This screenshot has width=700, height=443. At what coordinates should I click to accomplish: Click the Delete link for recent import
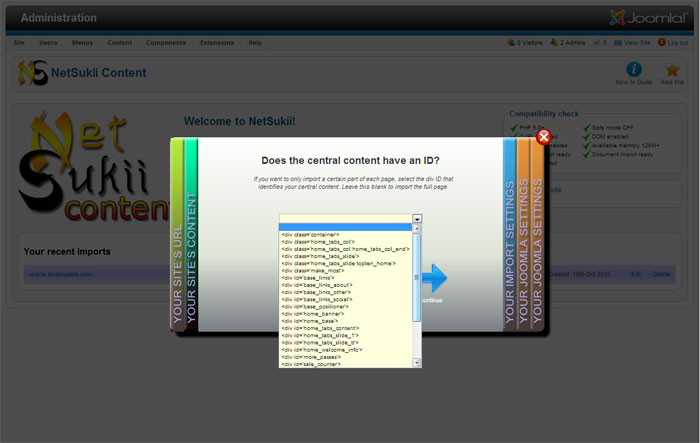[x=661, y=274]
